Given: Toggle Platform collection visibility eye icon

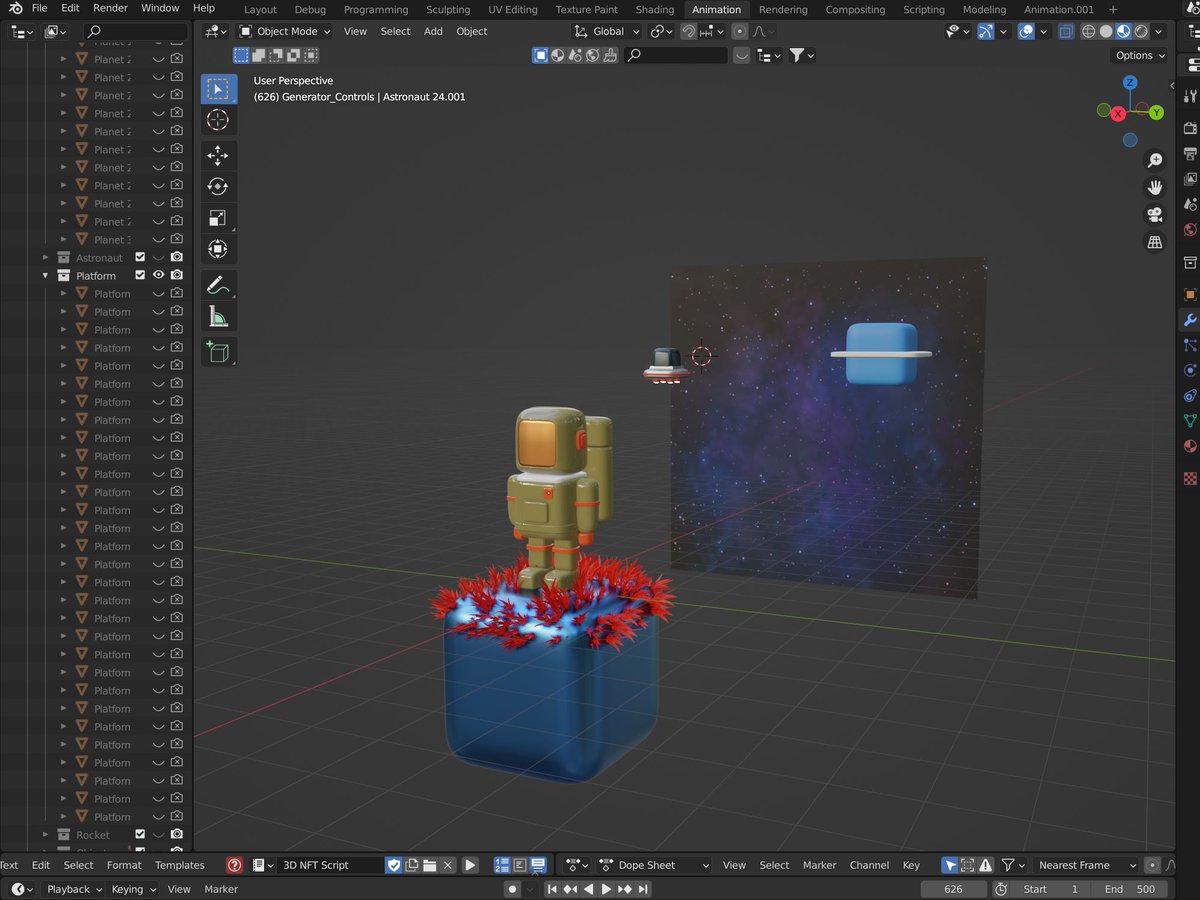Looking at the screenshot, I should pyautogui.click(x=158, y=275).
